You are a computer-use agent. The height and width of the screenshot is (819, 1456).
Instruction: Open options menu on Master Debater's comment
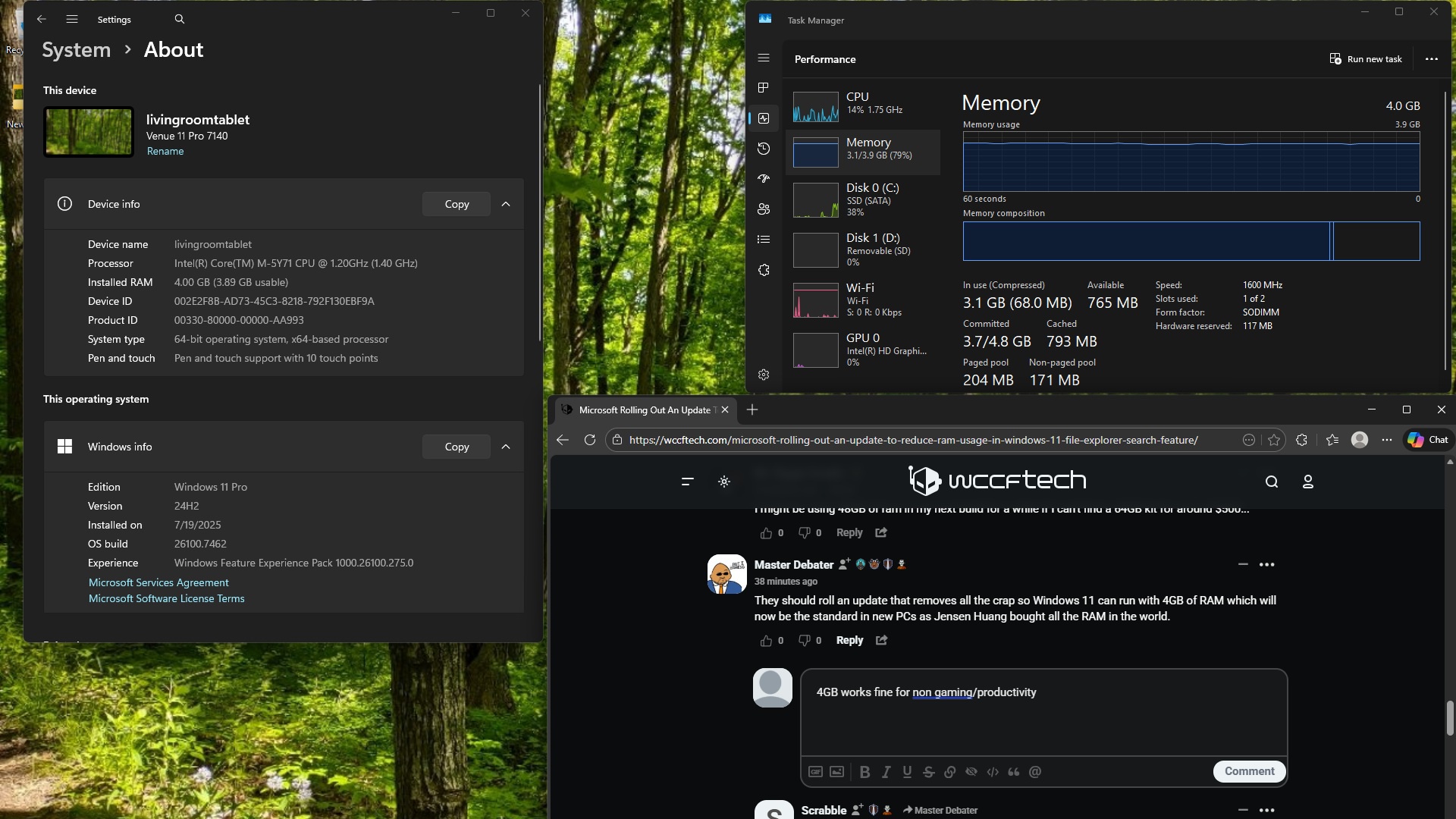pos(1267,564)
